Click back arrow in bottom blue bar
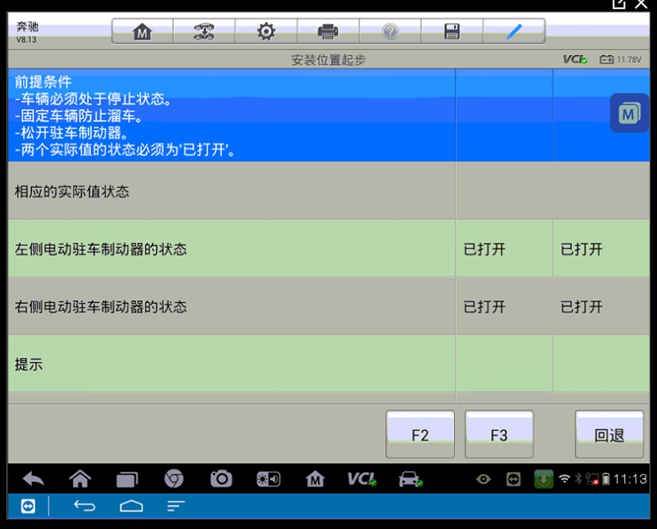 [x=85, y=506]
